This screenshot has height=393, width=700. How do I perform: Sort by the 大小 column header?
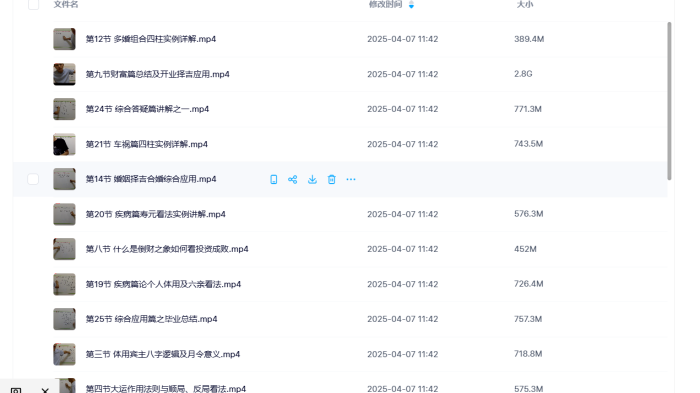click(525, 4)
